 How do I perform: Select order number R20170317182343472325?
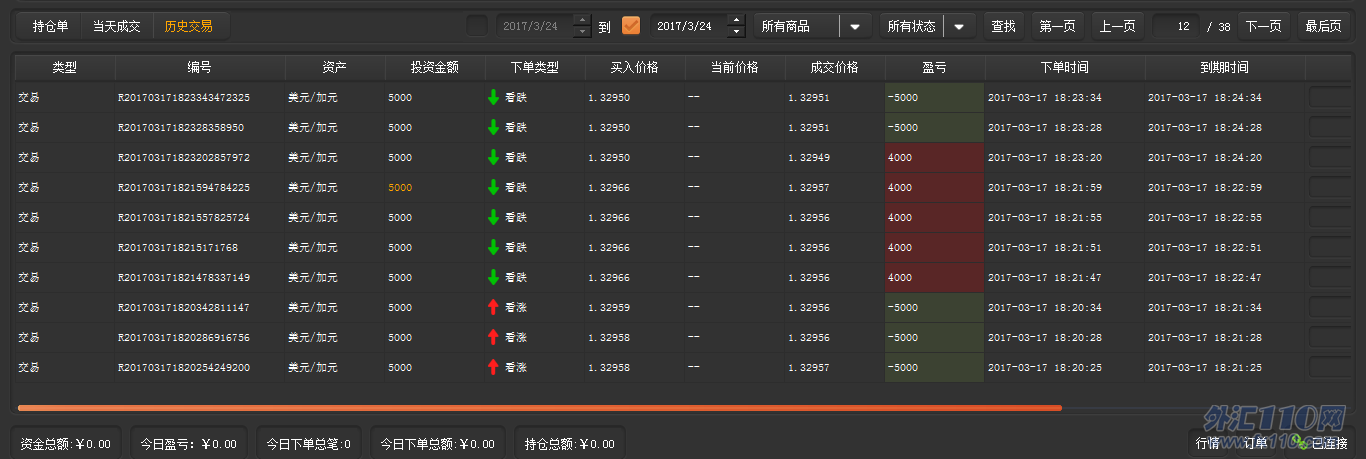pos(184,98)
